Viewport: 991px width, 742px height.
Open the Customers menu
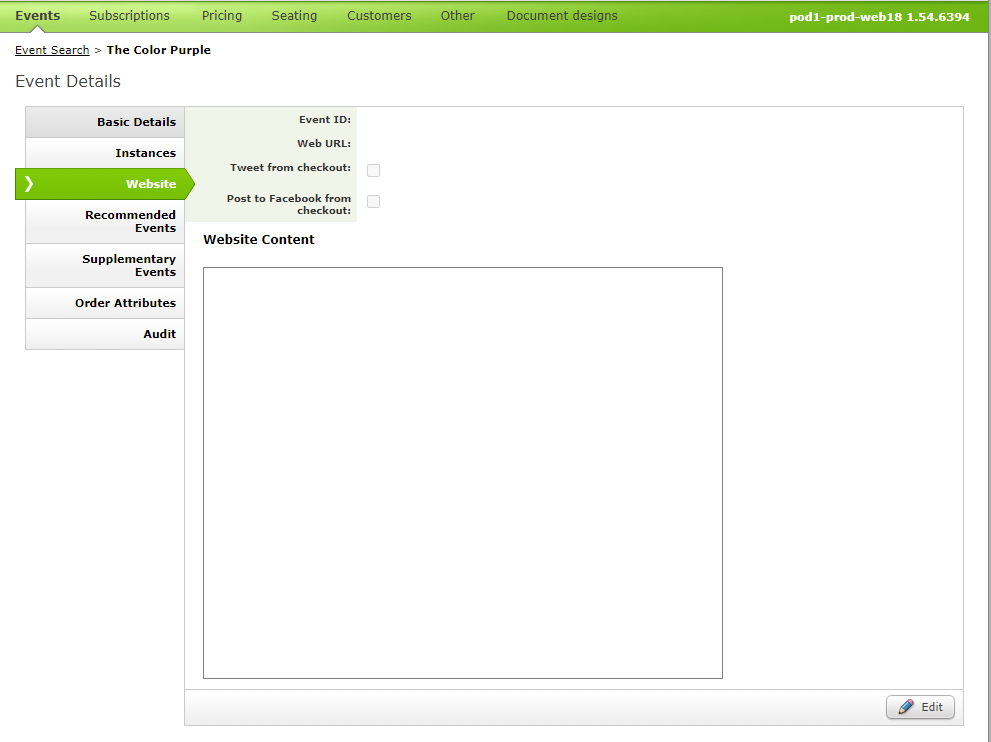(379, 16)
